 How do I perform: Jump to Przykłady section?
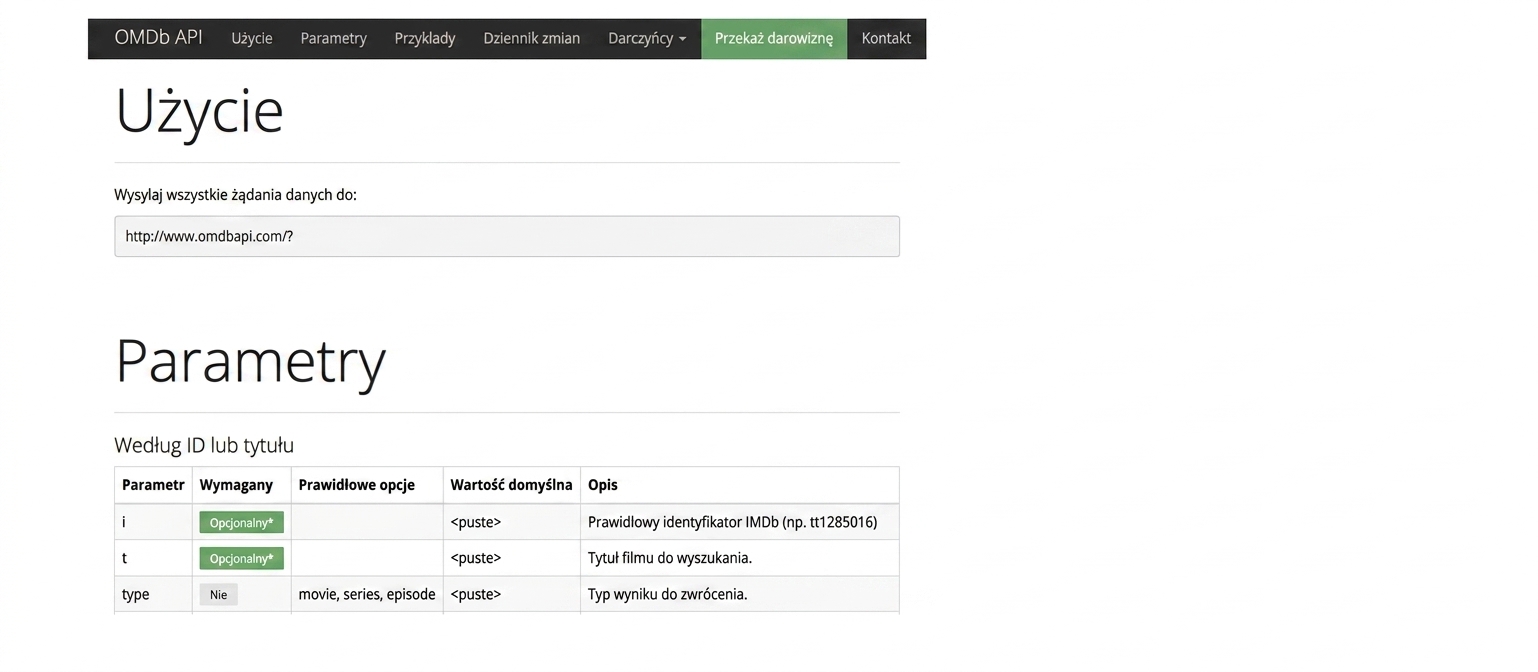[425, 38]
